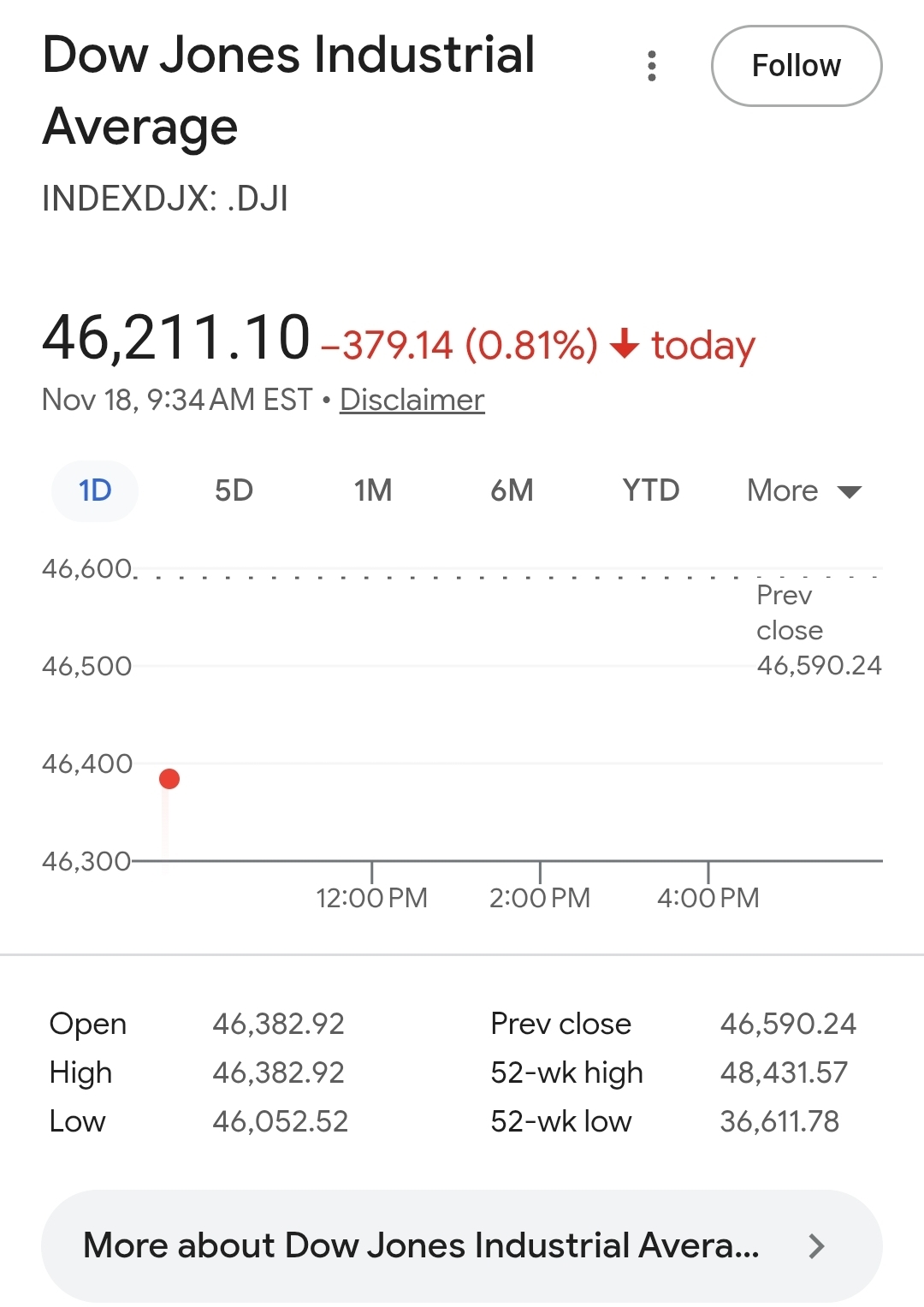Click the 12:00 PM time axis label
This screenshot has height=1307, width=924.
point(371,898)
